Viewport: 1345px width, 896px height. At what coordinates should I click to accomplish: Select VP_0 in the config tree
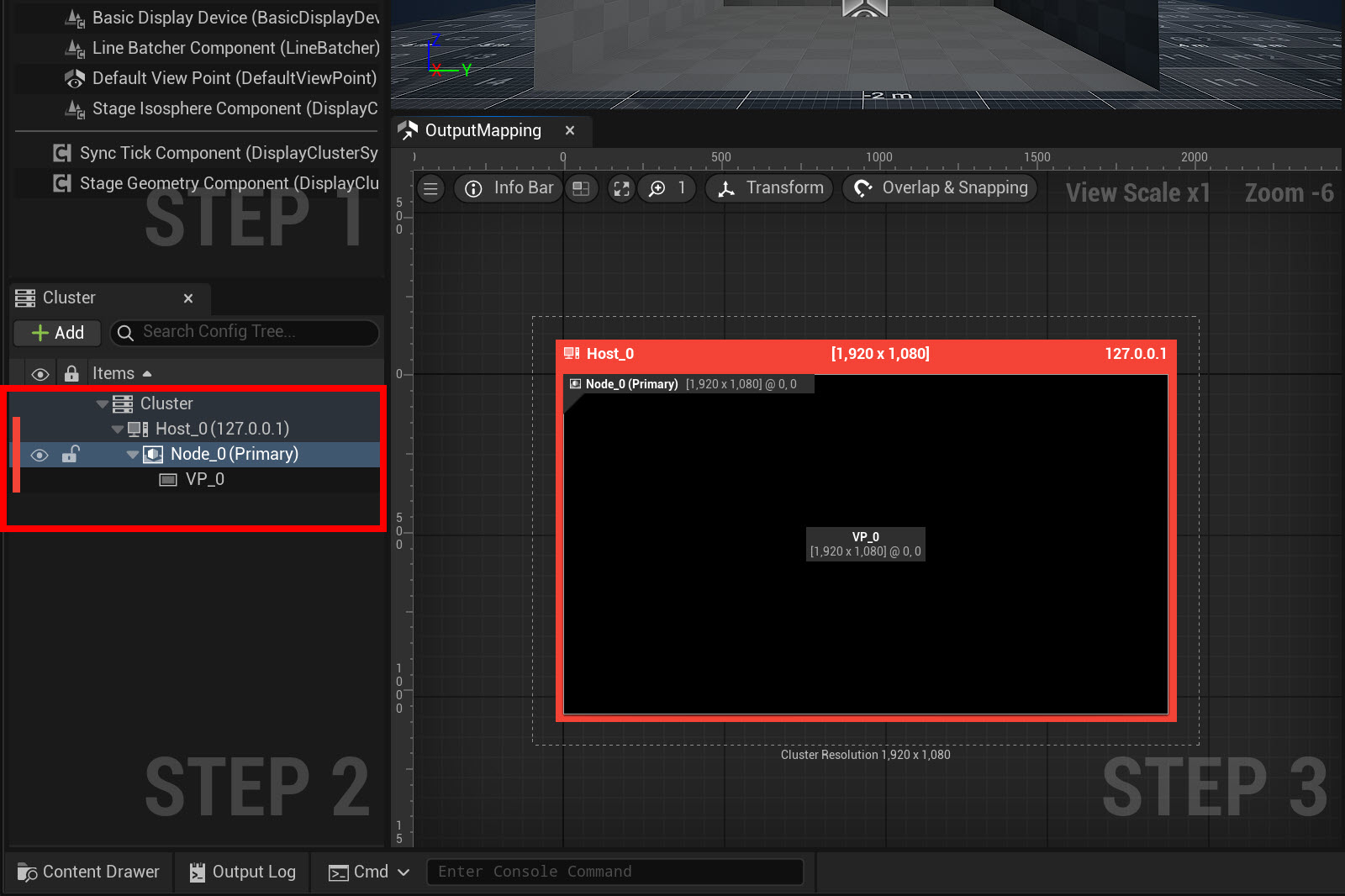(x=194, y=479)
